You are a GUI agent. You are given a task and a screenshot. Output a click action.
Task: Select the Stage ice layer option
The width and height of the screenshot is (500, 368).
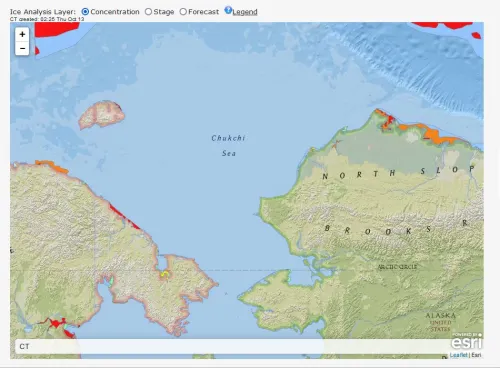click(148, 12)
